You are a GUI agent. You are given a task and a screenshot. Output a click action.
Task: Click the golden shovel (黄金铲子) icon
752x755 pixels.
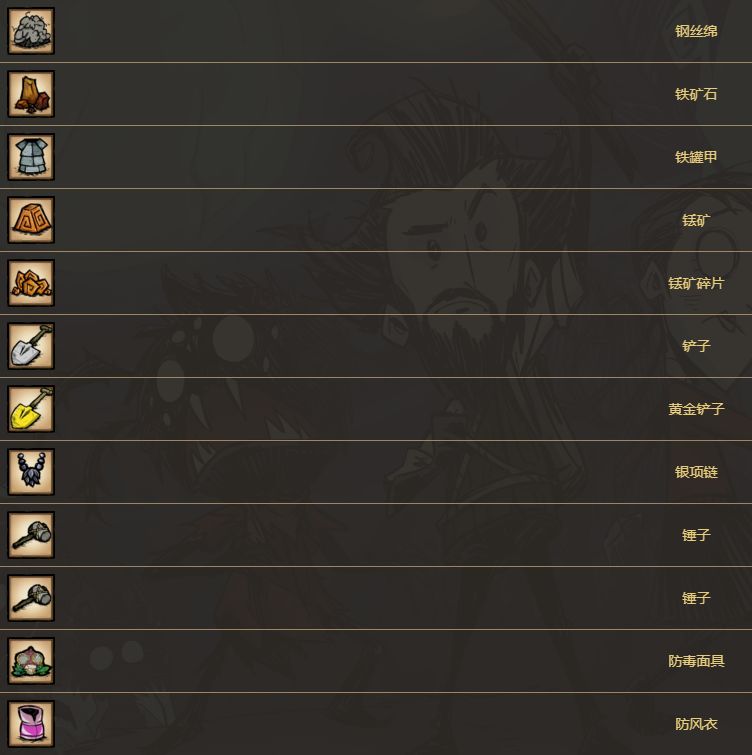point(31,409)
